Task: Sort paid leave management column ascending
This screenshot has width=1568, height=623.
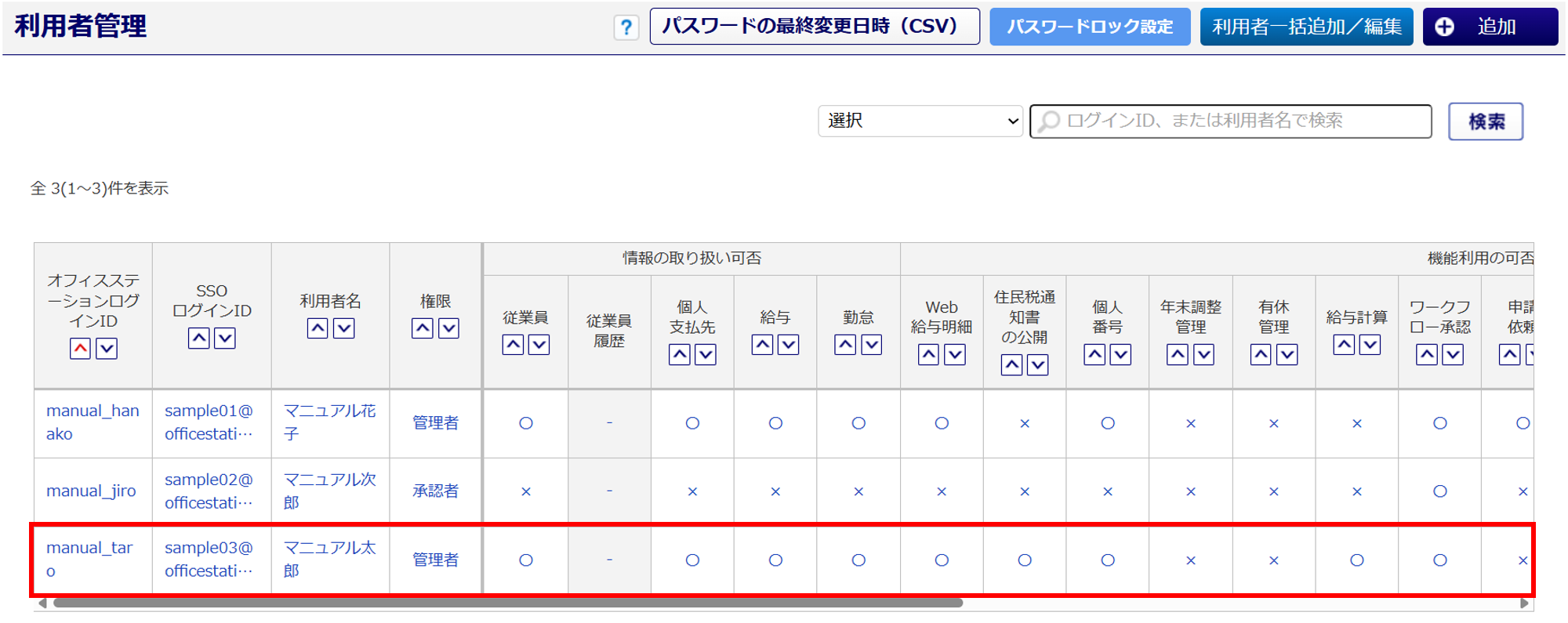Action: click(x=1261, y=355)
